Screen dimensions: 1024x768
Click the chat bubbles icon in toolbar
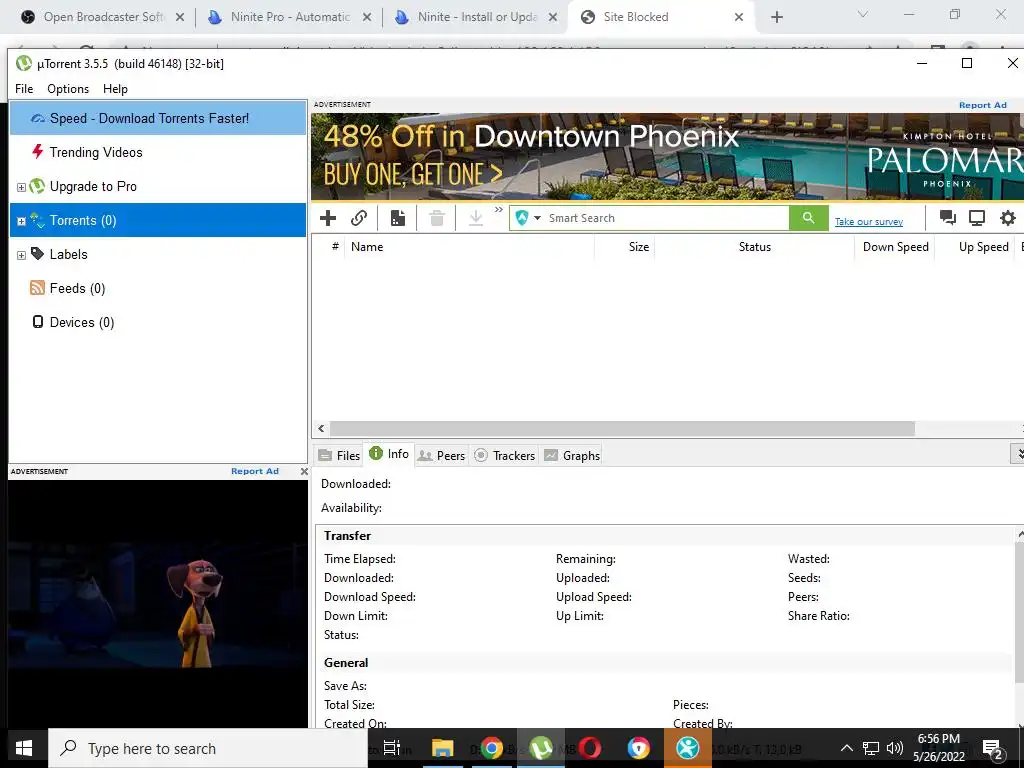coord(948,218)
